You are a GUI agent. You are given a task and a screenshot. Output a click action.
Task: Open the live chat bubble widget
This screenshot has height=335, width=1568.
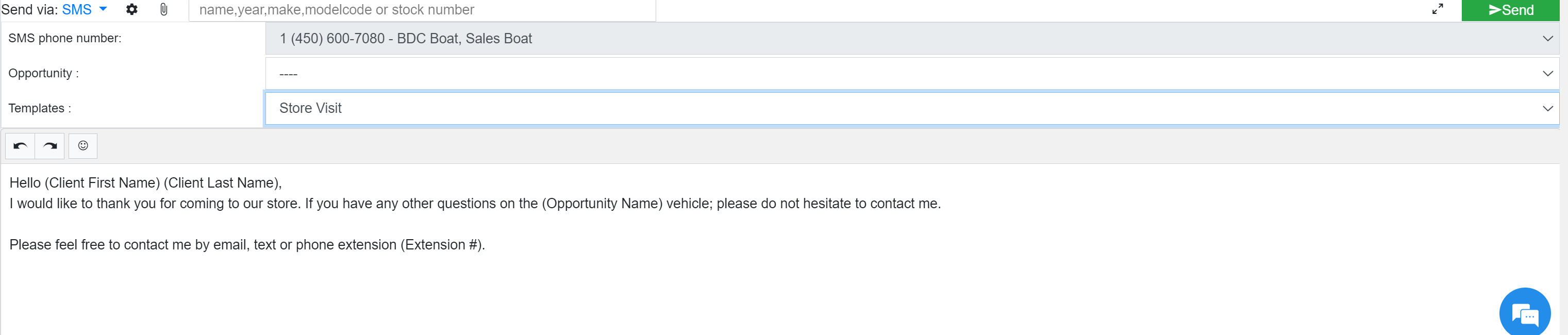tap(1524, 313)
